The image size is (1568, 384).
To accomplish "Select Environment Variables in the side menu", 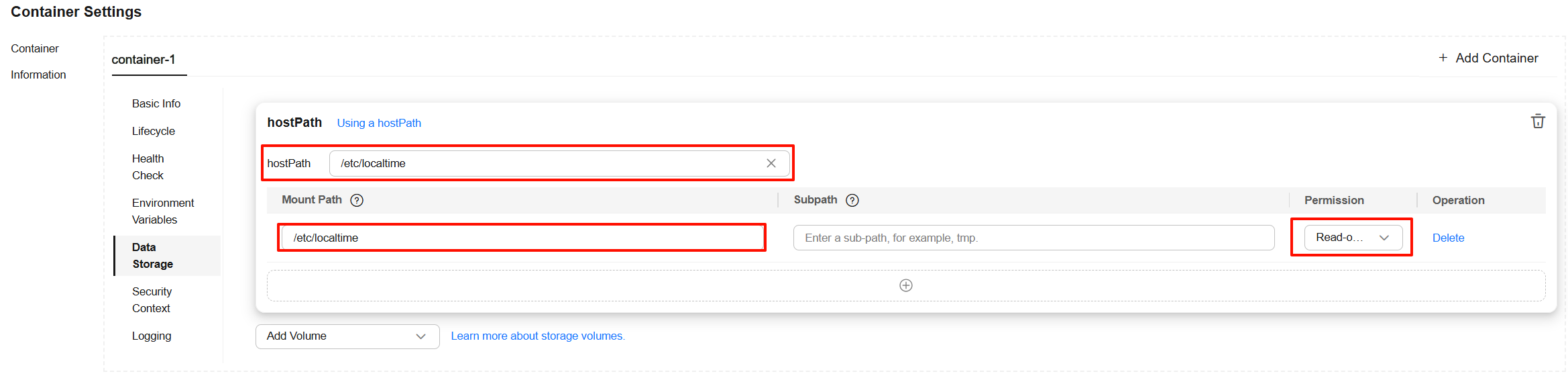I will pos(163,211).
